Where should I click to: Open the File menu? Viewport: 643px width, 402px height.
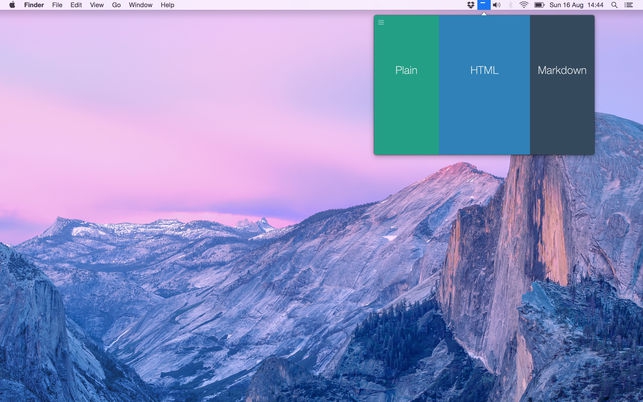57,5
